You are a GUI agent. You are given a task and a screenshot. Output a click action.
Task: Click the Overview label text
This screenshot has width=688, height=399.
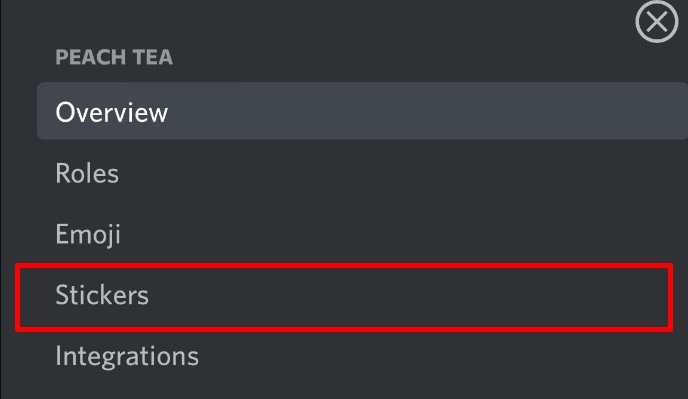click(x=111, y=112)
